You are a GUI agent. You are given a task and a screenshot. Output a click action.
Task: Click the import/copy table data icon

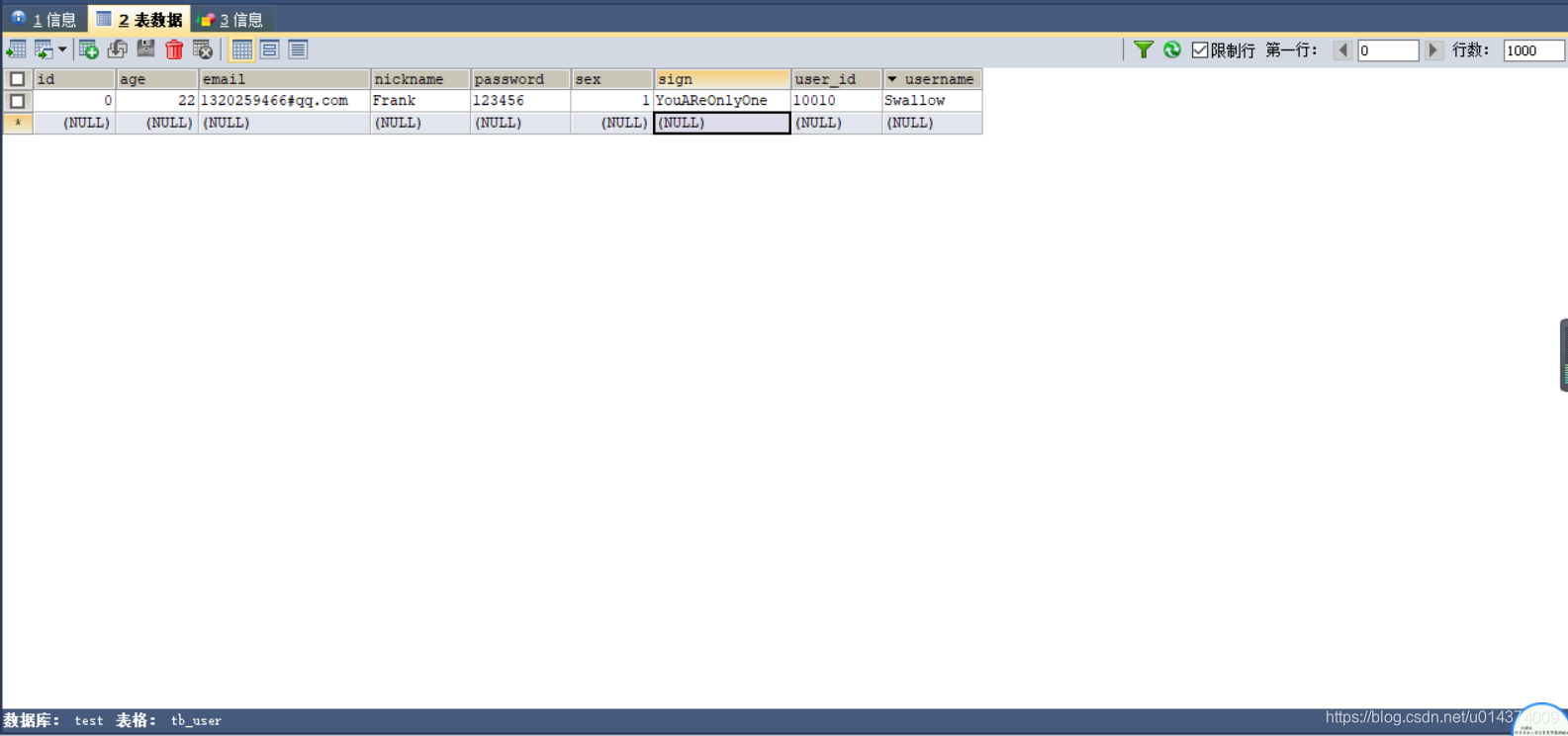44,49
